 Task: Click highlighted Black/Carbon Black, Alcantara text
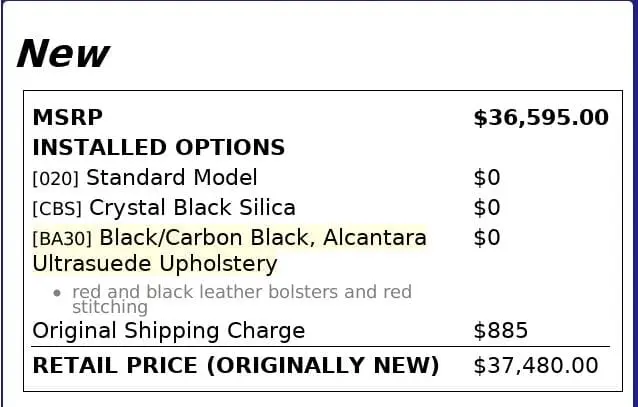(x=263, y=238)
